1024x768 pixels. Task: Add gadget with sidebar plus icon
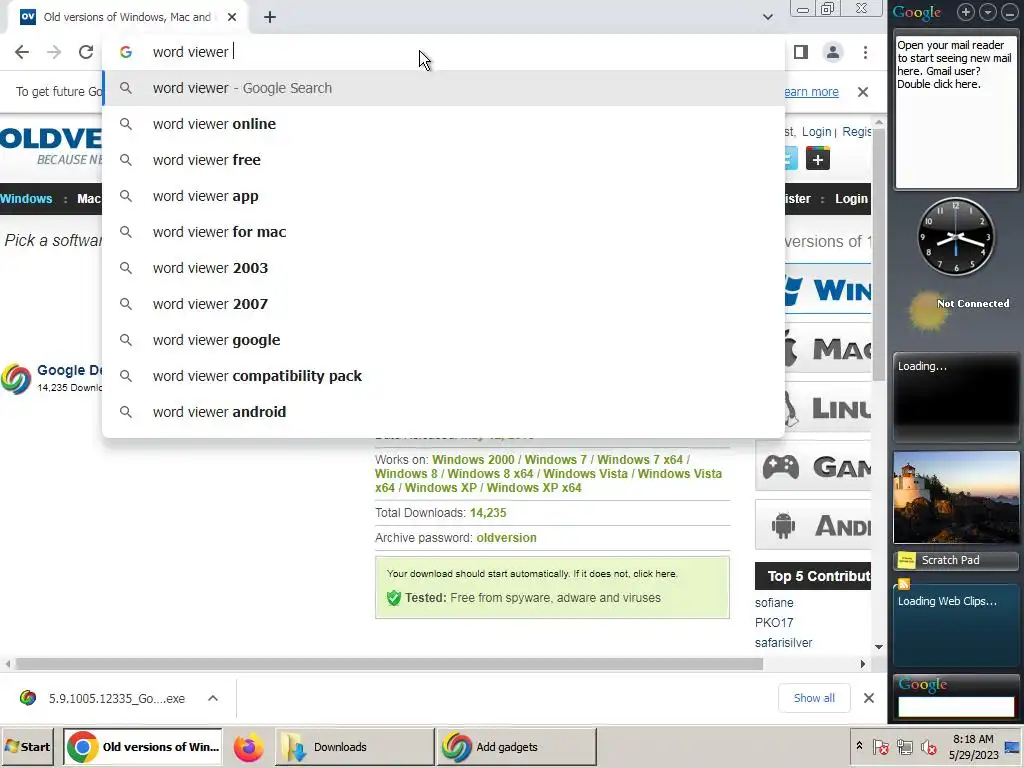click(966, 12)
